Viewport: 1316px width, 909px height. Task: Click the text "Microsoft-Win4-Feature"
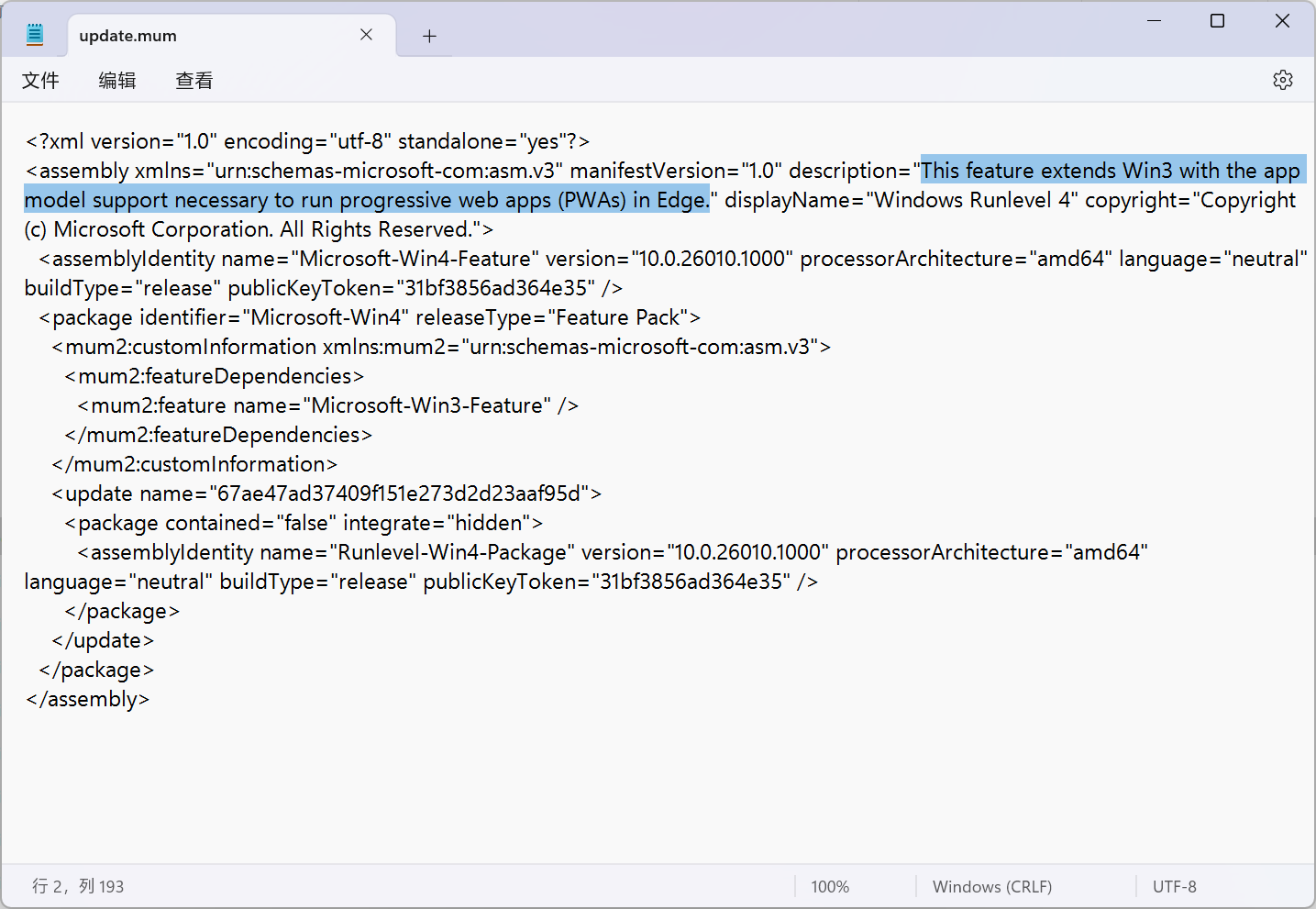(x=415, y=259)
